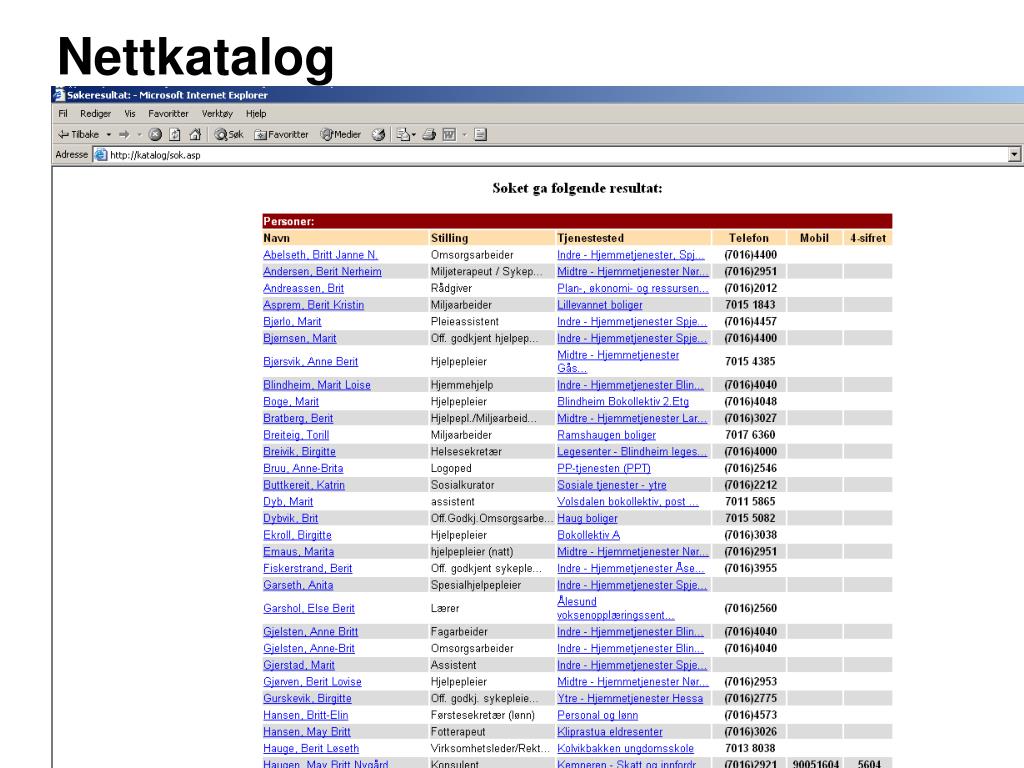Open Blindheim Bokollektiv 2.Etg link
Image resolution: width=1024 pixels, height=768 pixels.
coord(622,402)
